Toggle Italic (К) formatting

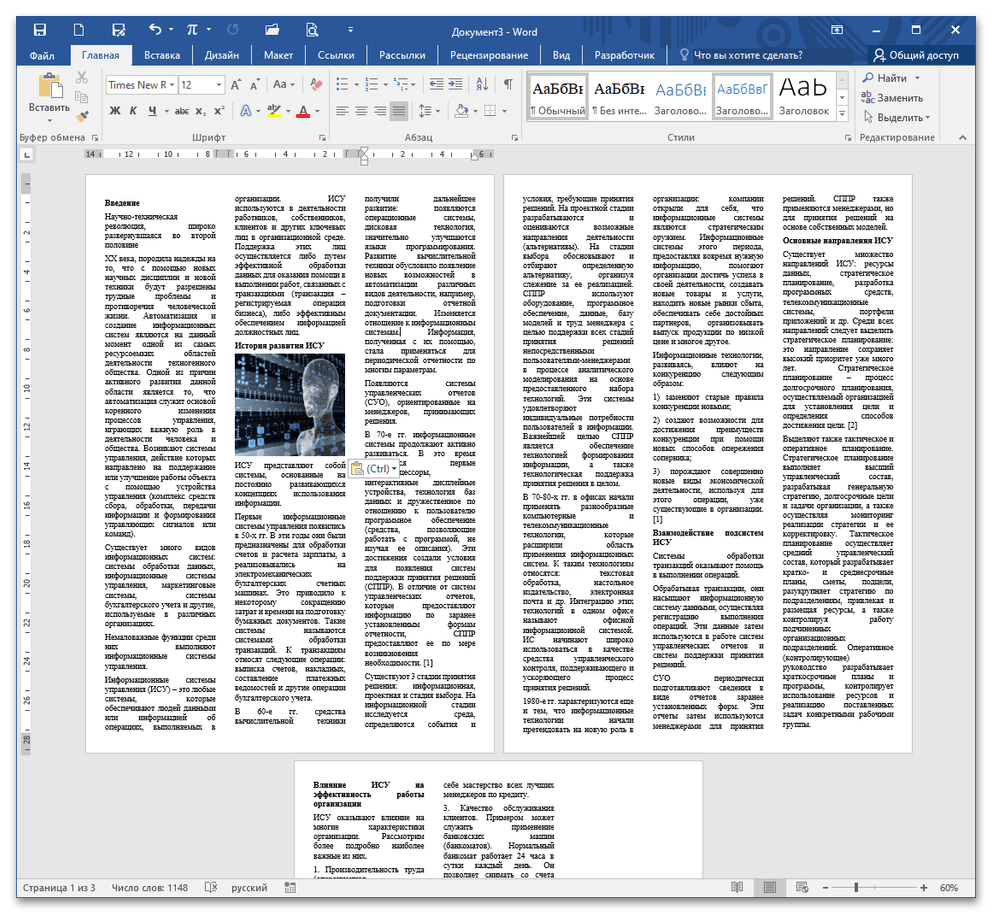point(133,111)
